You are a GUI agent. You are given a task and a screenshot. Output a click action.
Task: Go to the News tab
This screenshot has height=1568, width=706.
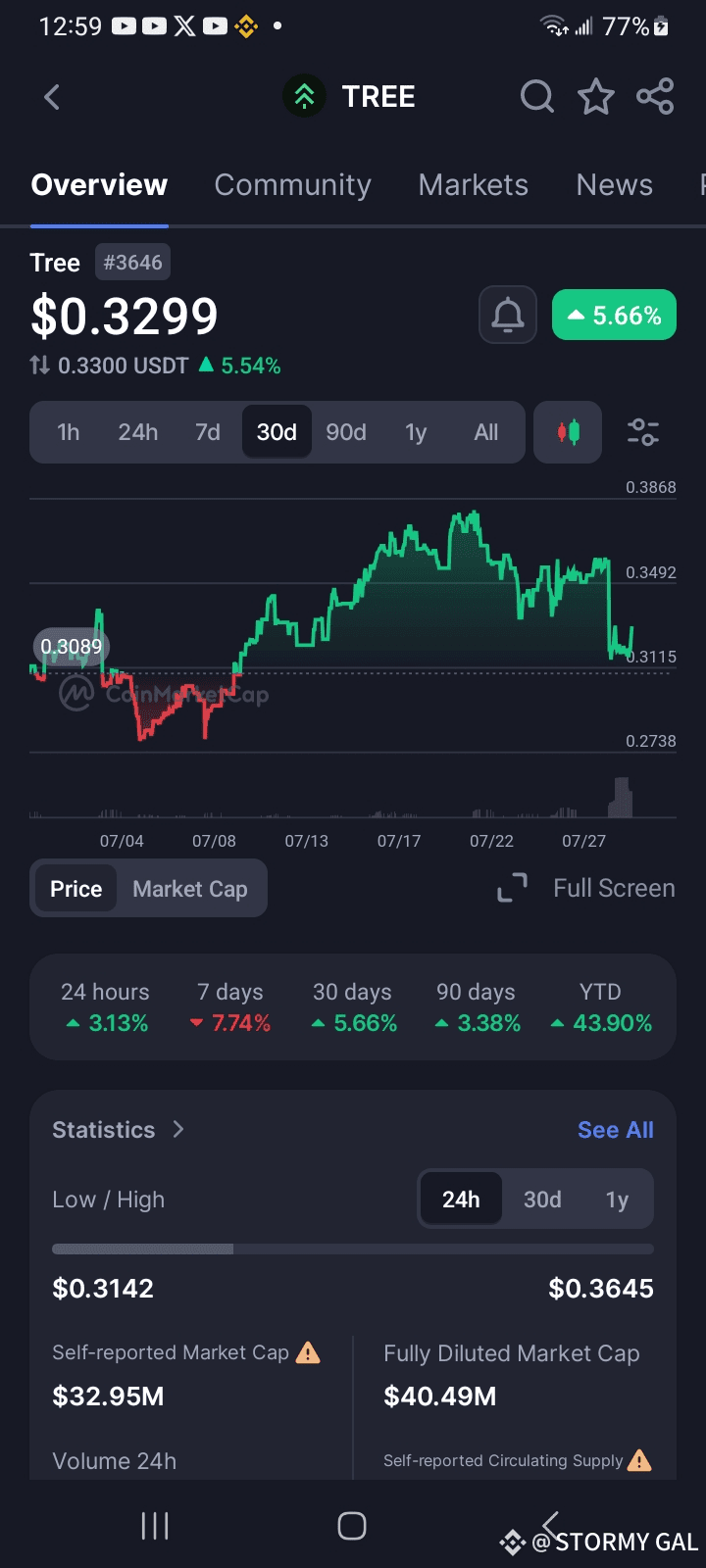click(614, 184)
